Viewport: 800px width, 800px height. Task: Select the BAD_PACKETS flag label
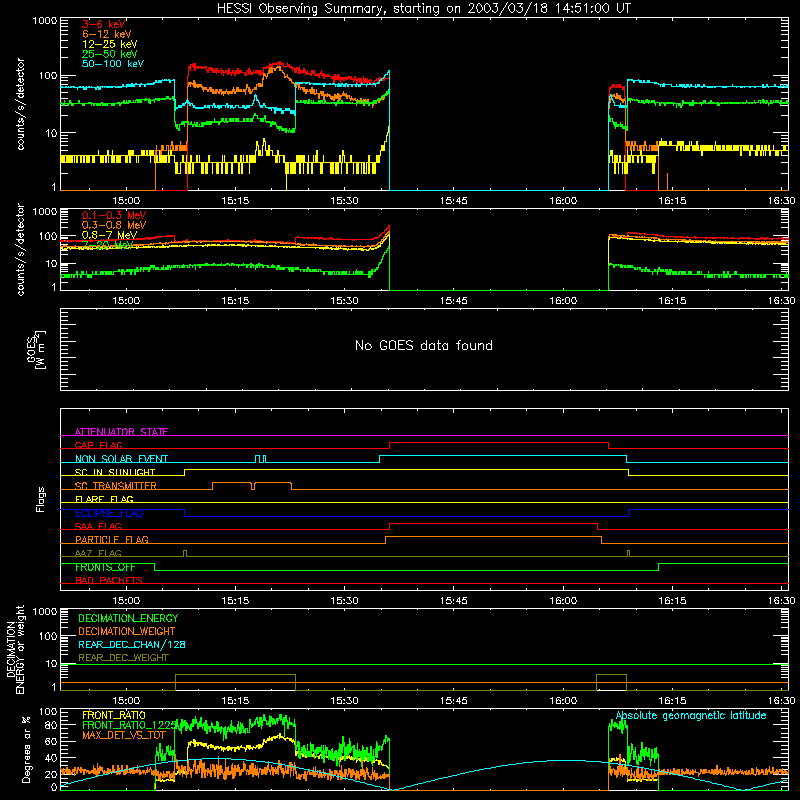109,580
